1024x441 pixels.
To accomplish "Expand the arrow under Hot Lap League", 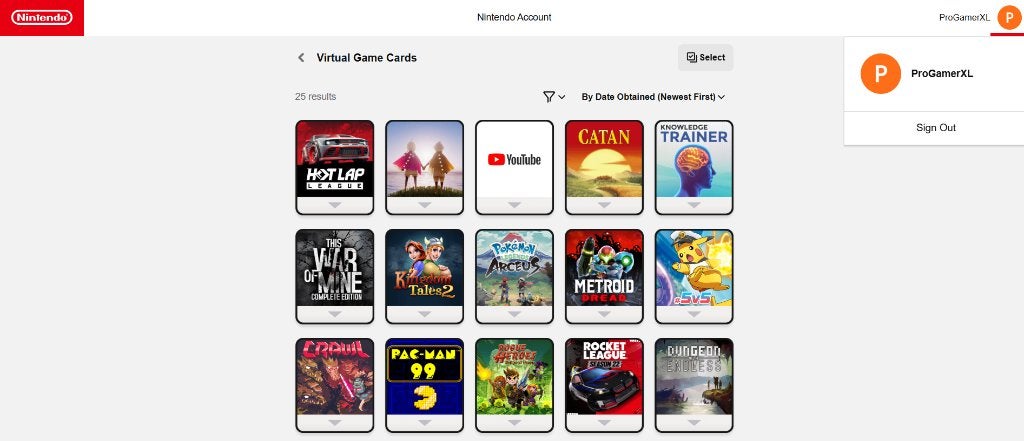I will 334,205.
